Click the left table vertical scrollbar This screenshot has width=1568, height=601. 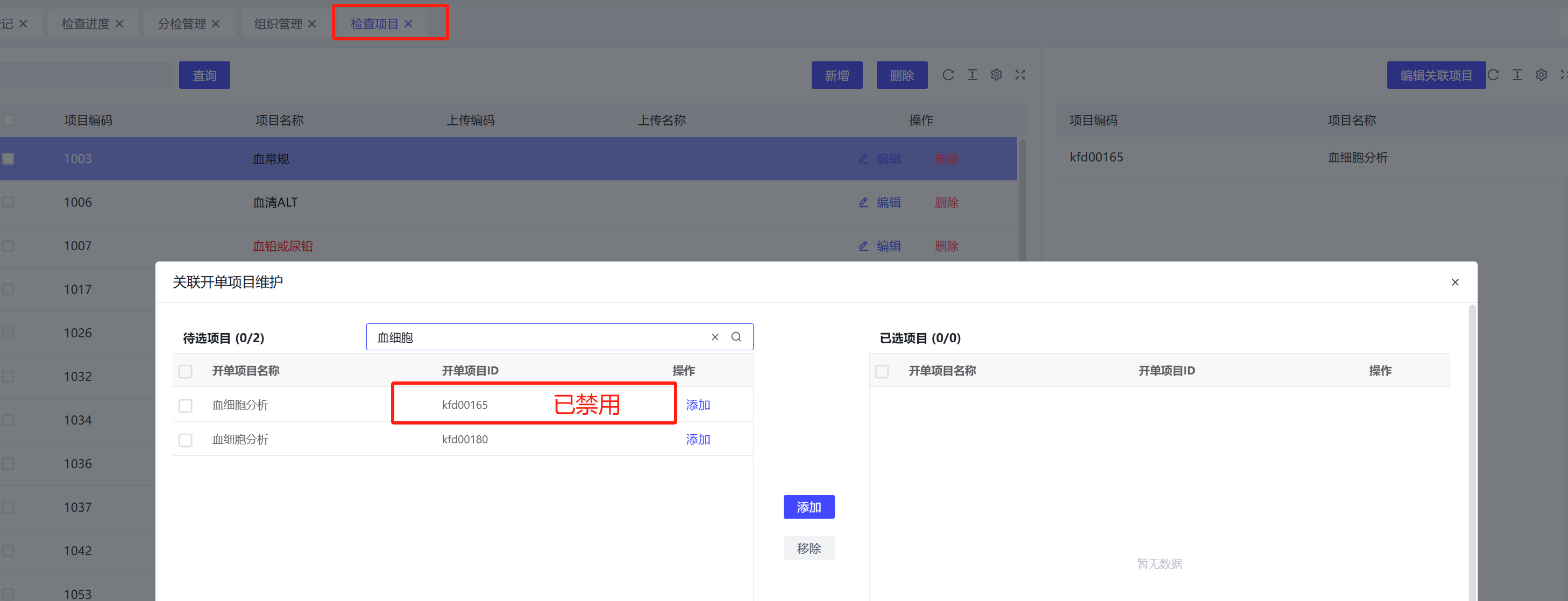pyautogui.click(x=1022, y=201)
